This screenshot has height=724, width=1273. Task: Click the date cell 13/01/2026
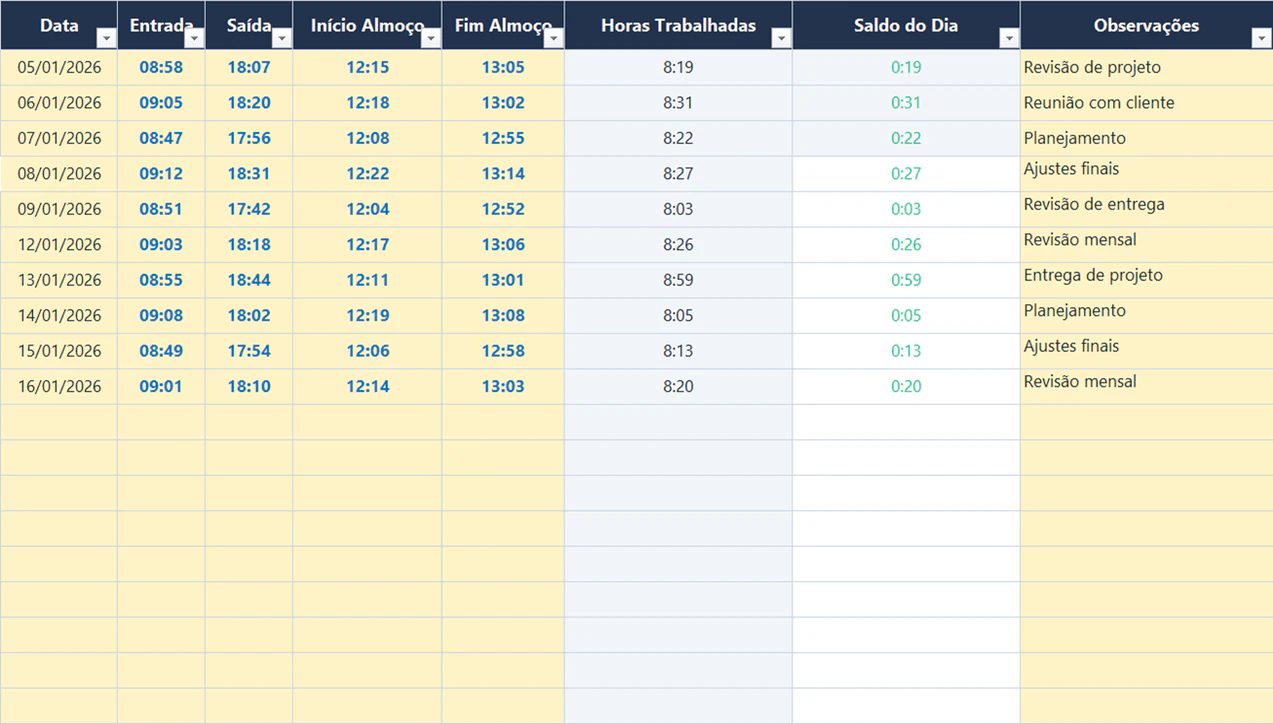pyautogui.click(x=59, y=280)
